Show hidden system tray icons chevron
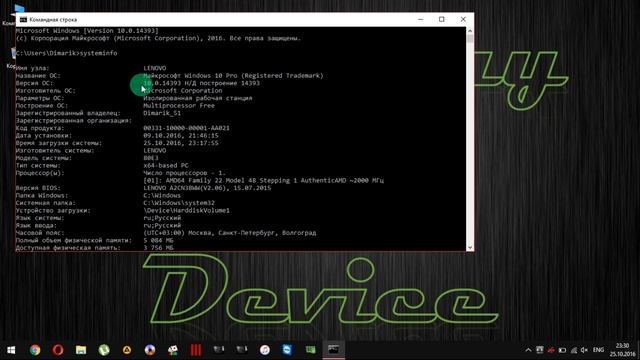 tap(528, 350)
